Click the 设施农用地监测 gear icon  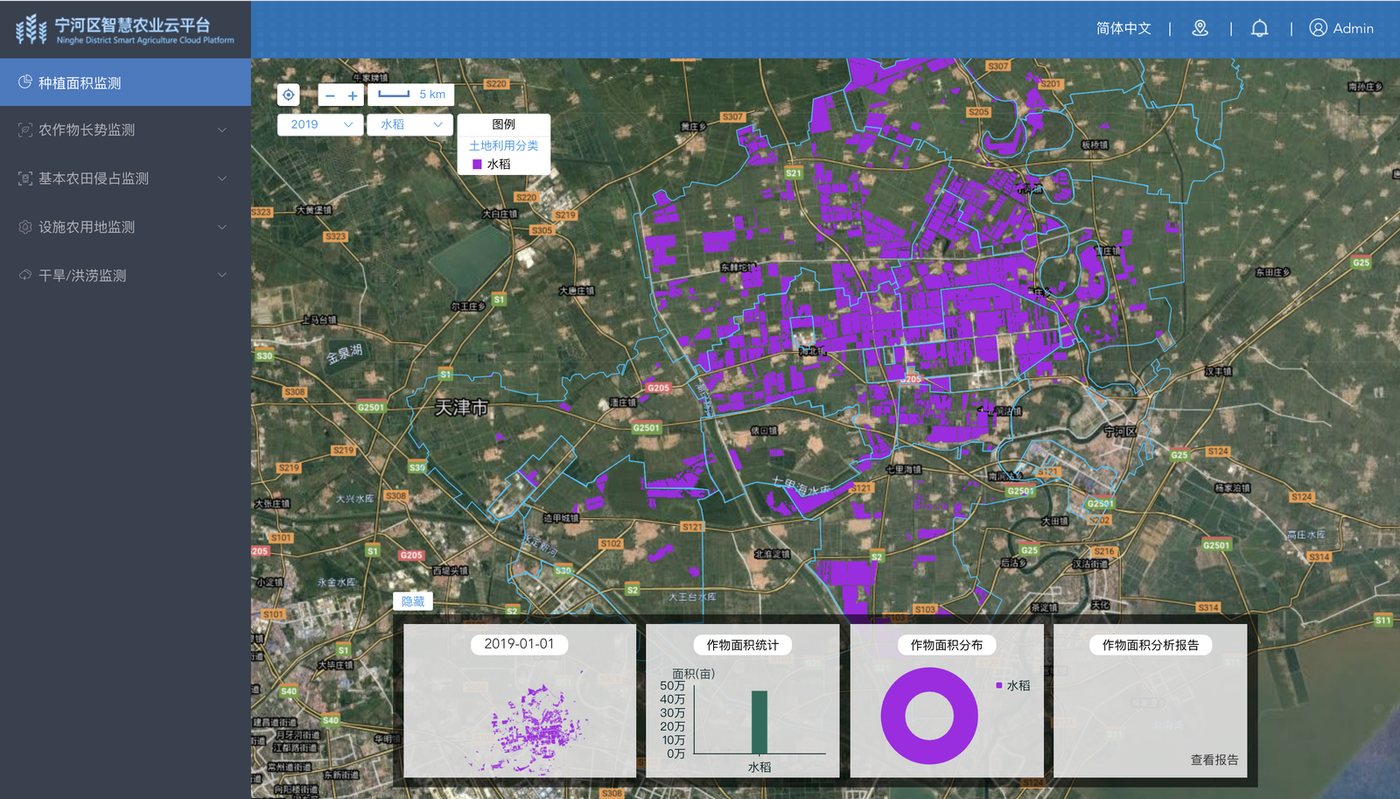[25, 227]
